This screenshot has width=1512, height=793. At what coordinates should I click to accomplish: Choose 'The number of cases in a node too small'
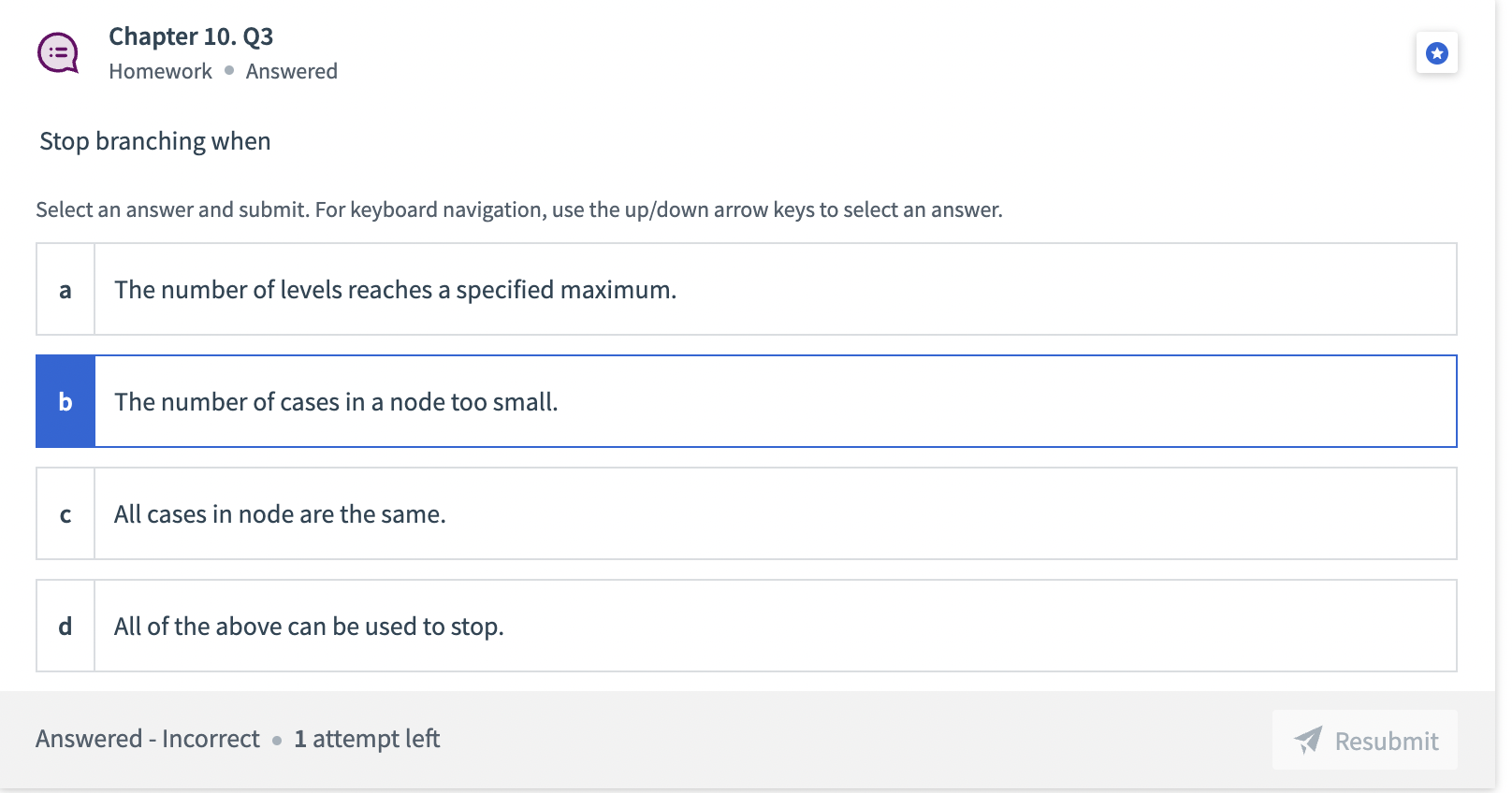[x=336, y=402]
